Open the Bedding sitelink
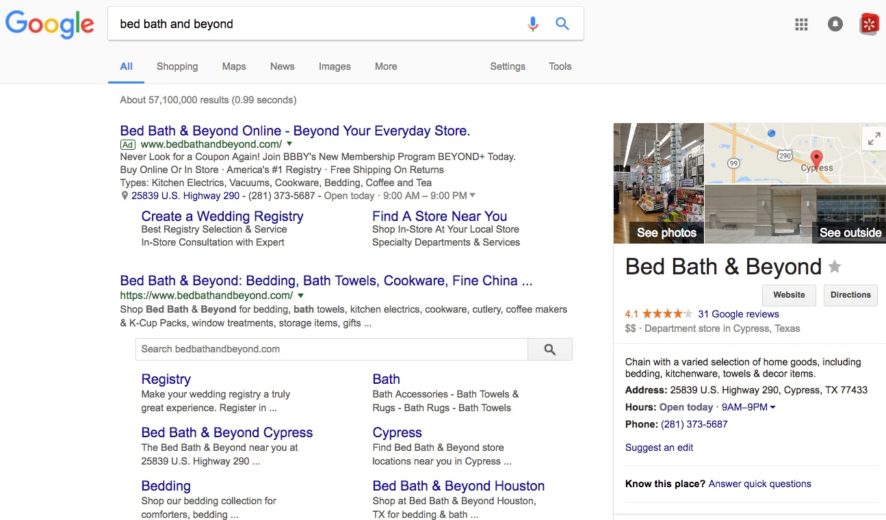The image size is (886, 520). point(166,486)
